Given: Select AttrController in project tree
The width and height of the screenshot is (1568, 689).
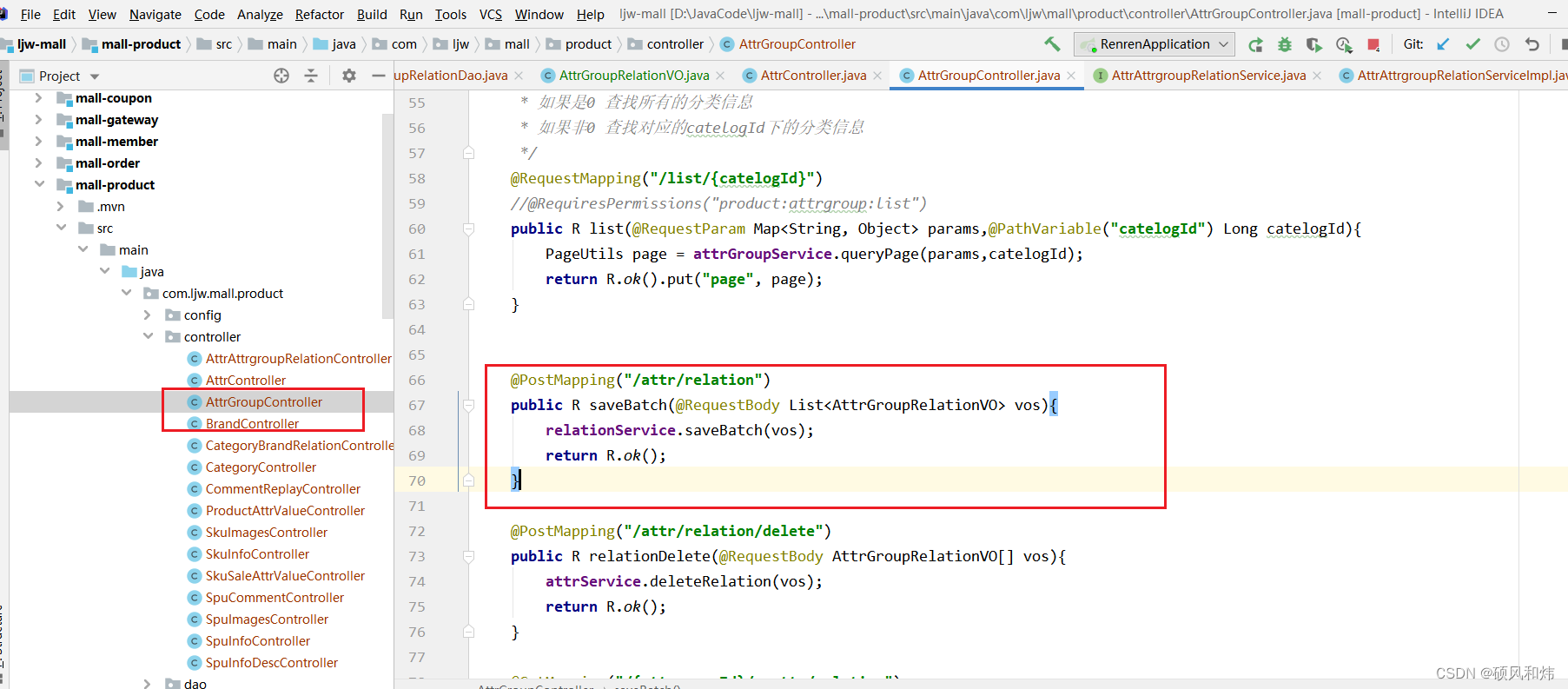Looking at the screenshot, I should point(245,381).
